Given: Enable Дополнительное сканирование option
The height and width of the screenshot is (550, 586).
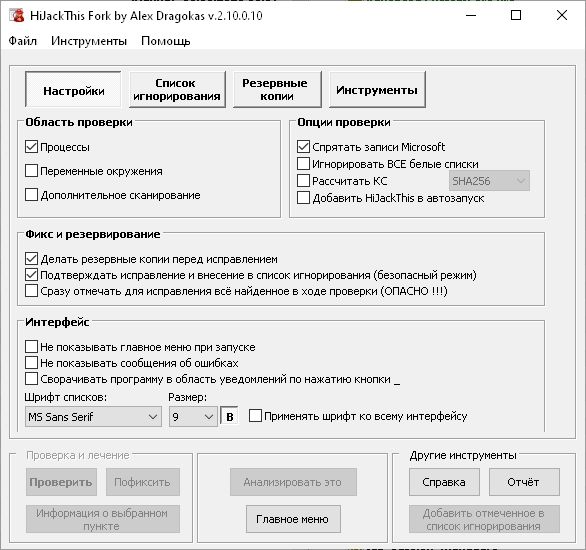Looking at the screenshot, I should [x=31, y=195].
